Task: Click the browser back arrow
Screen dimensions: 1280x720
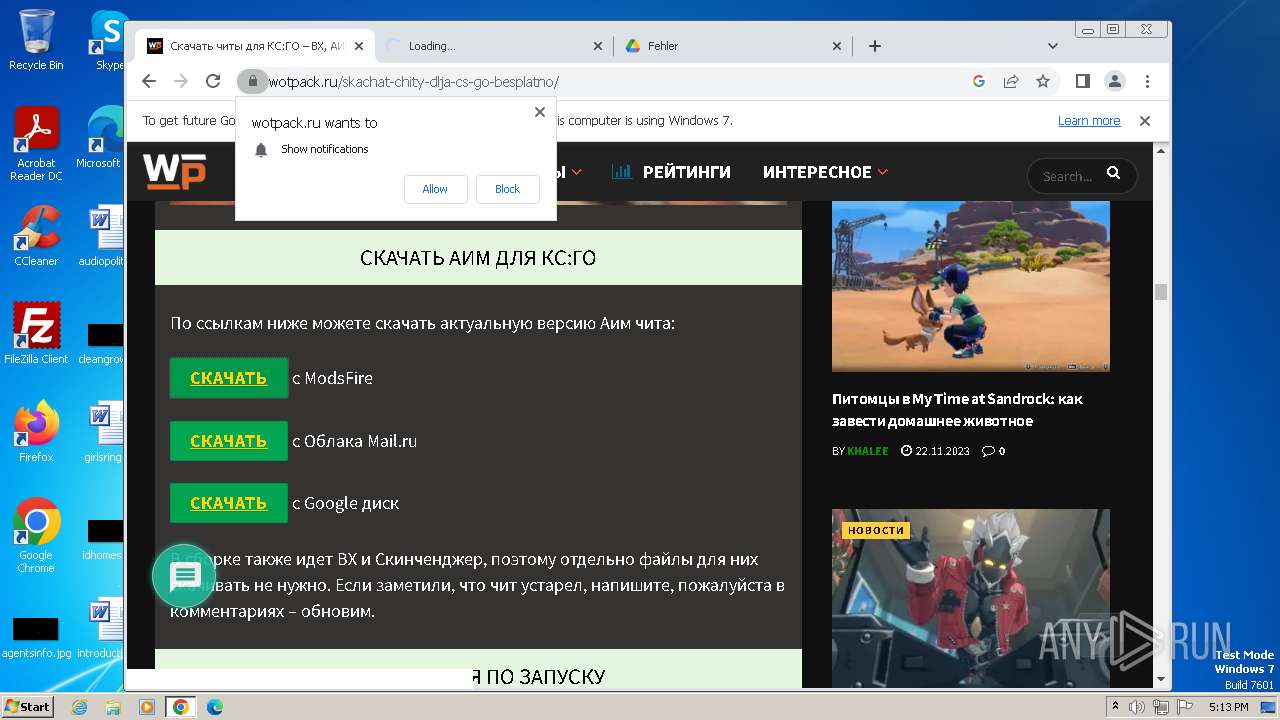Action: [149, 81]
